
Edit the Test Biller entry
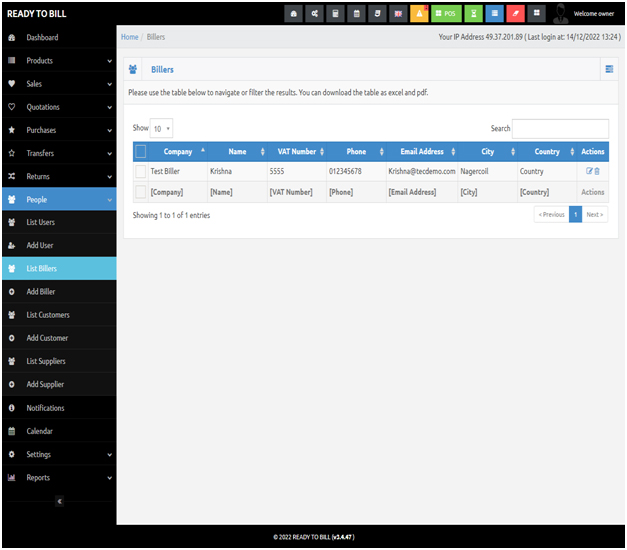coord(589,171)
